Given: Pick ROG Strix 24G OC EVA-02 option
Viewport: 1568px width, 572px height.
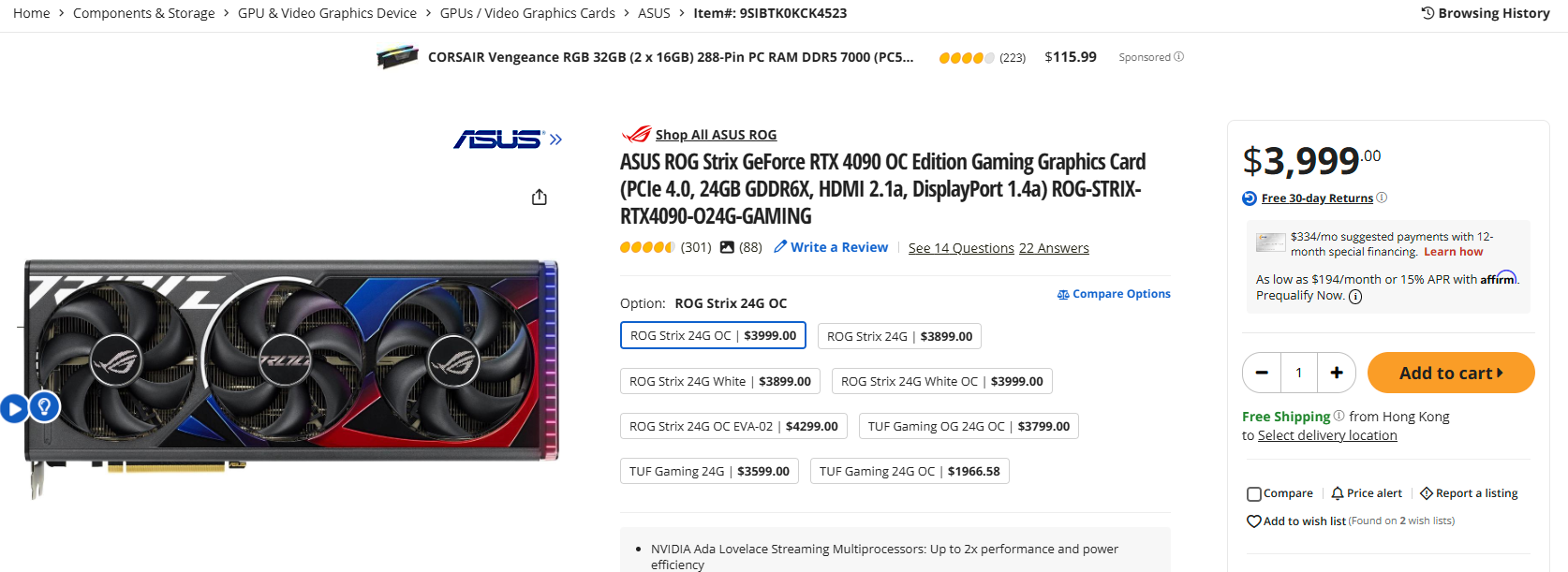Looking at the screenshot, I should 733,426.
